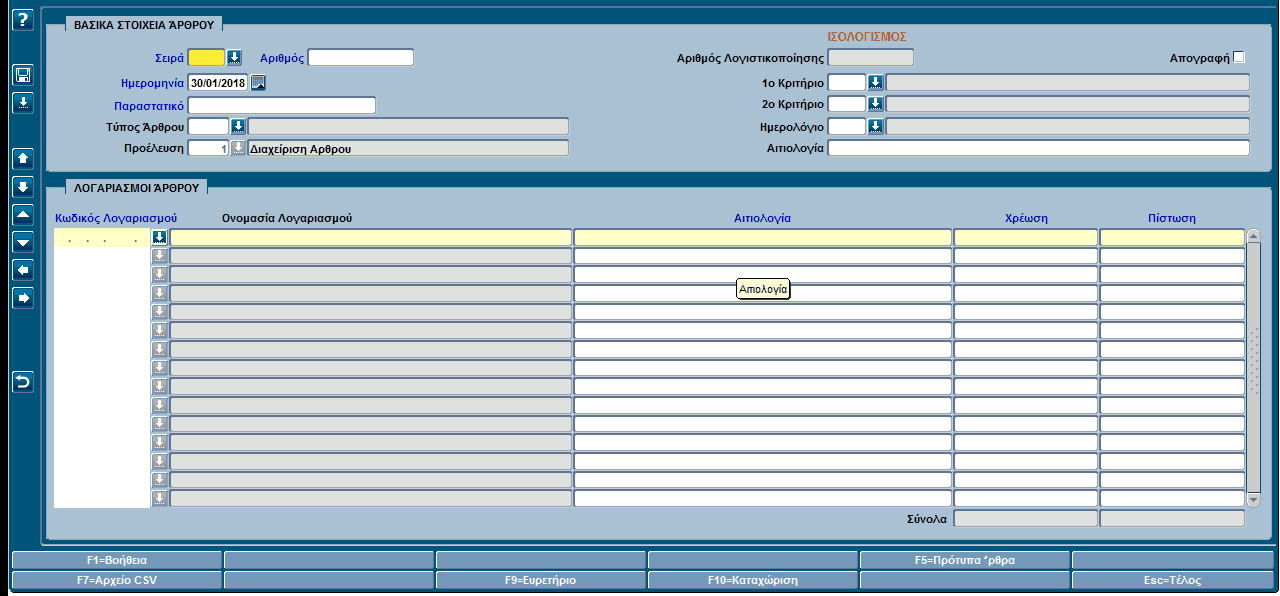The width and height of the screenshot is (1280, 596).
Task: Click the Κωδικός Λογαριασμού column header
Action: point(116,217)
